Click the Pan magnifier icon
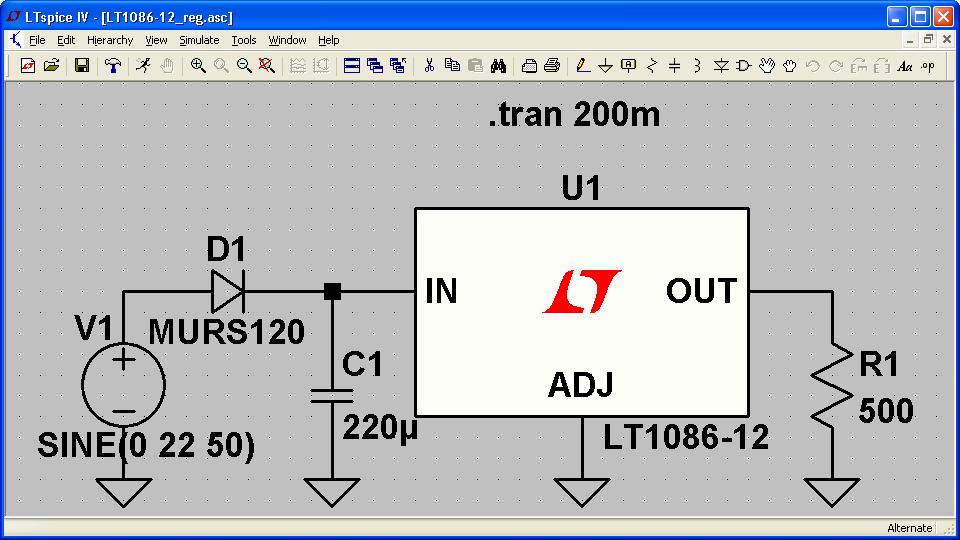The width and height of the screenshot is (960, 540). point(221,66)
